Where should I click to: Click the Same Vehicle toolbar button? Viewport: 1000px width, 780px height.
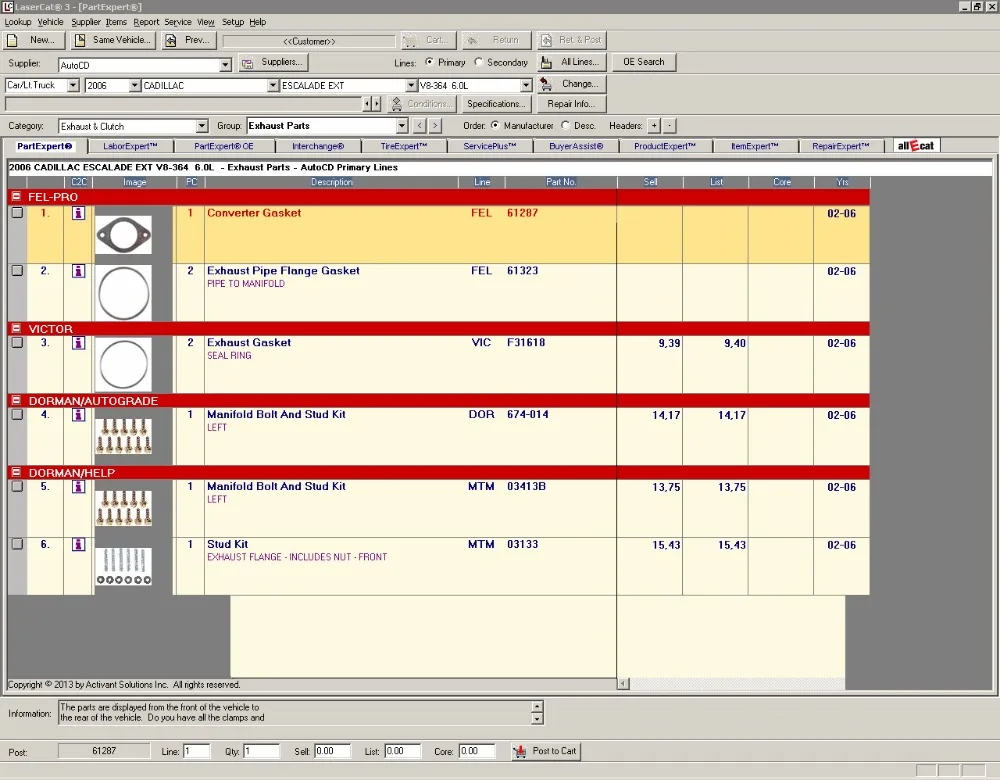pyautogui.click(x=112, y=40)
